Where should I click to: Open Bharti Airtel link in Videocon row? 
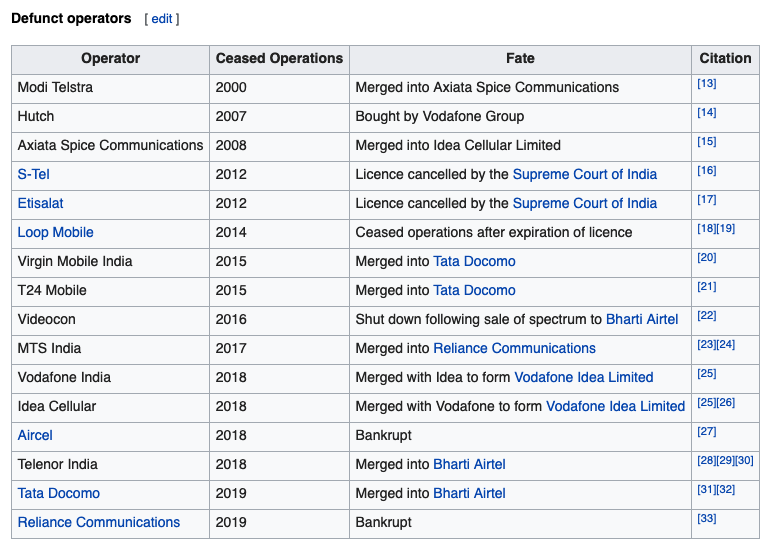(x=642, y=319)
